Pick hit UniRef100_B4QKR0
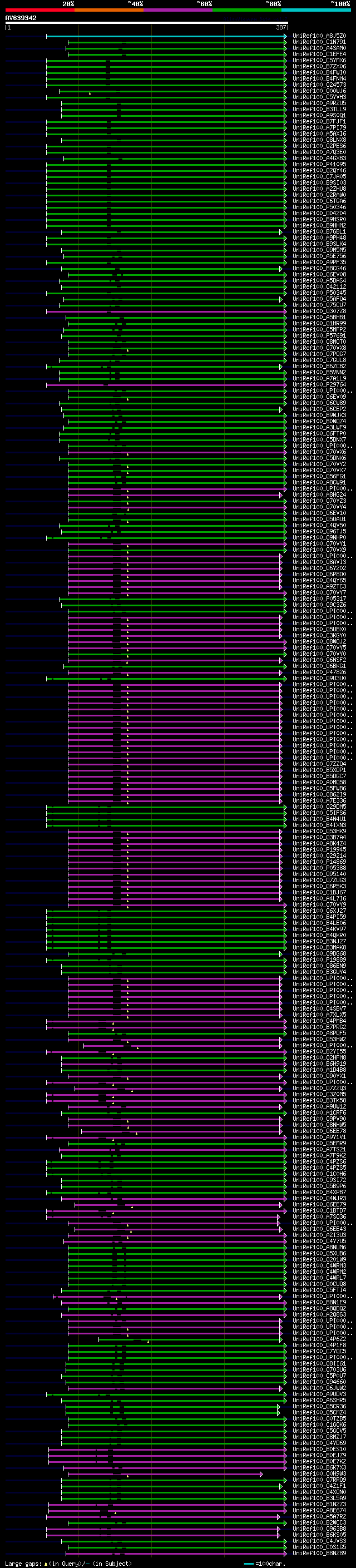356x1568 pixels. (x=319, y=935)
